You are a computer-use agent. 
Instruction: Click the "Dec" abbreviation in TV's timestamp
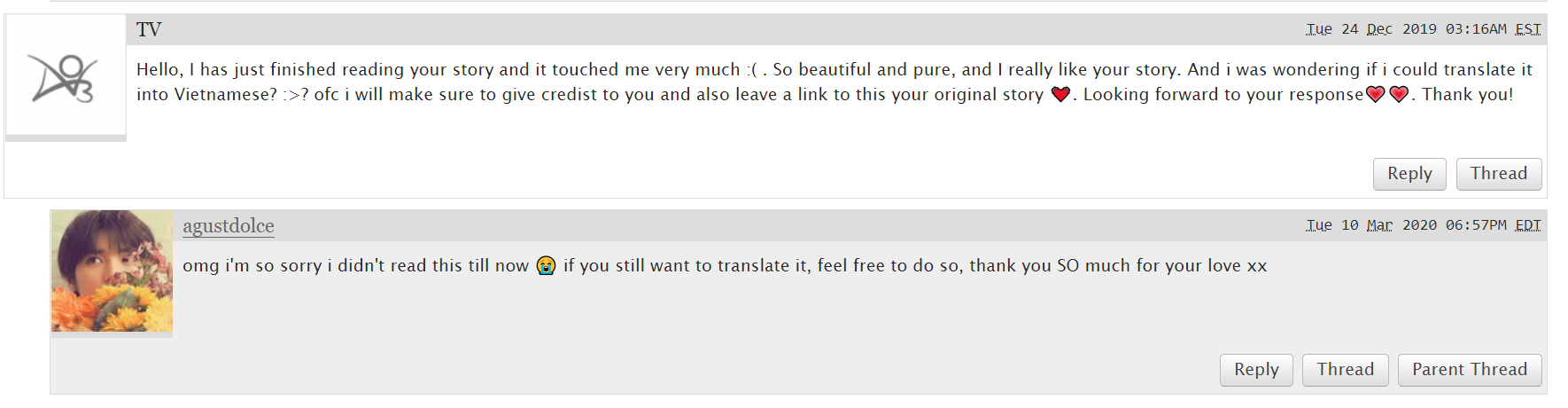1378,29
